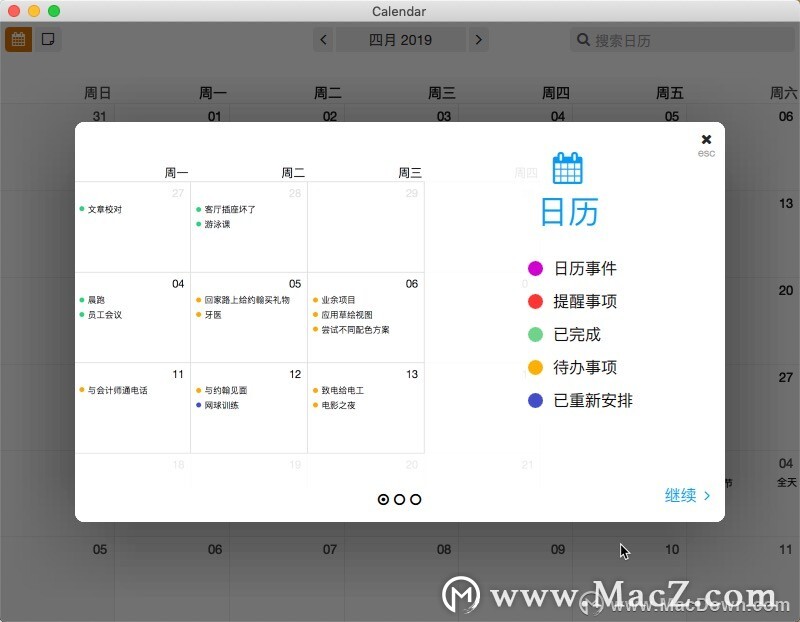Click the 周一 header in the dialog preview
Screen dimensions: 800x622
[176, 173]
